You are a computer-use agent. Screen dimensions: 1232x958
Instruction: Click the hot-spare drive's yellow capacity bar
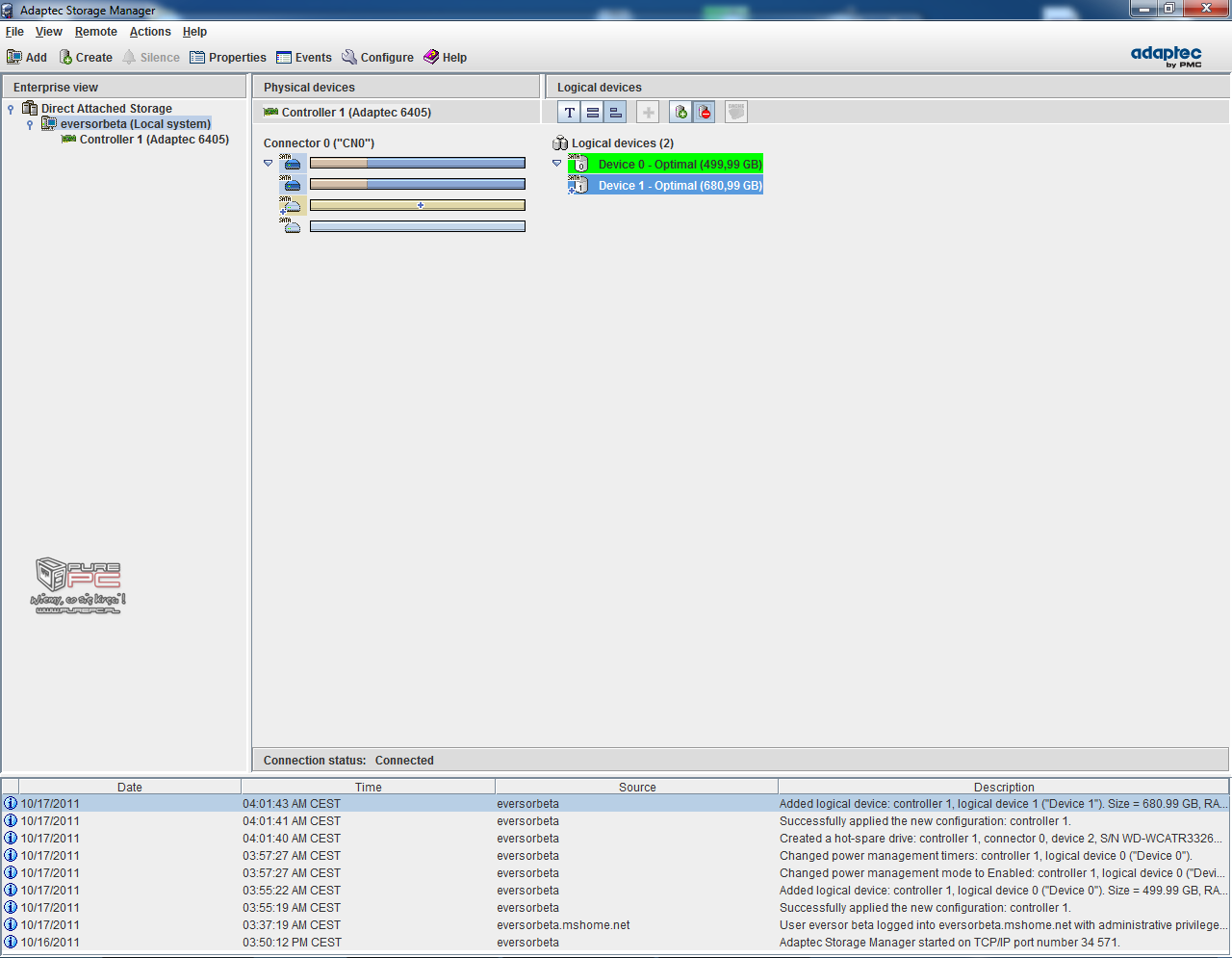pyautogui.click(x=418, y=205)
